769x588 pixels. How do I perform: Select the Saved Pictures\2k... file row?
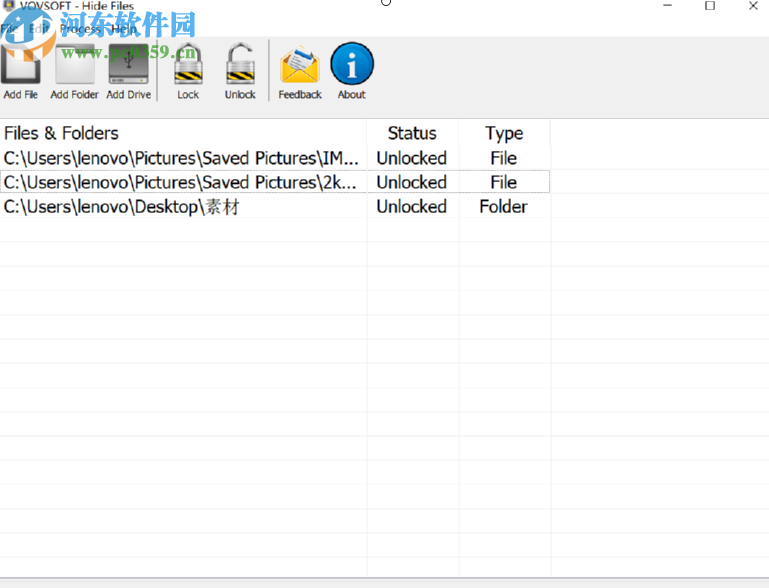[275, 182]
